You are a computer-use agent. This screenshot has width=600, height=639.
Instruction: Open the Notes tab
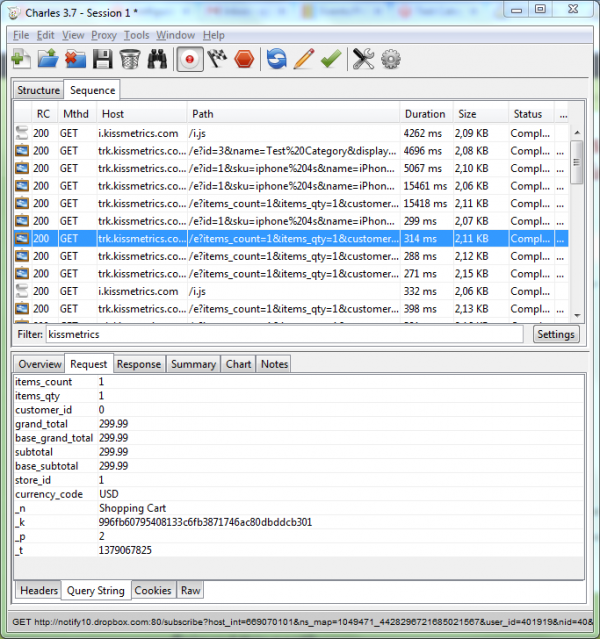(274, 364)
